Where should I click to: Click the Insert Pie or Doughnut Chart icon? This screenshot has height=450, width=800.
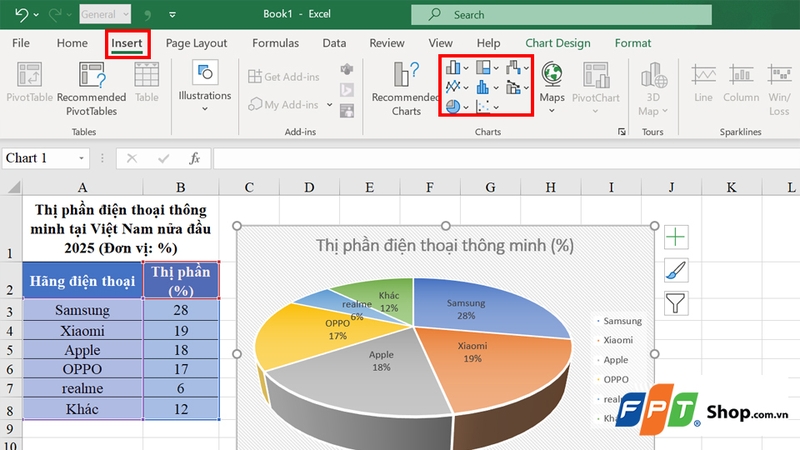[x=454, y=106]
